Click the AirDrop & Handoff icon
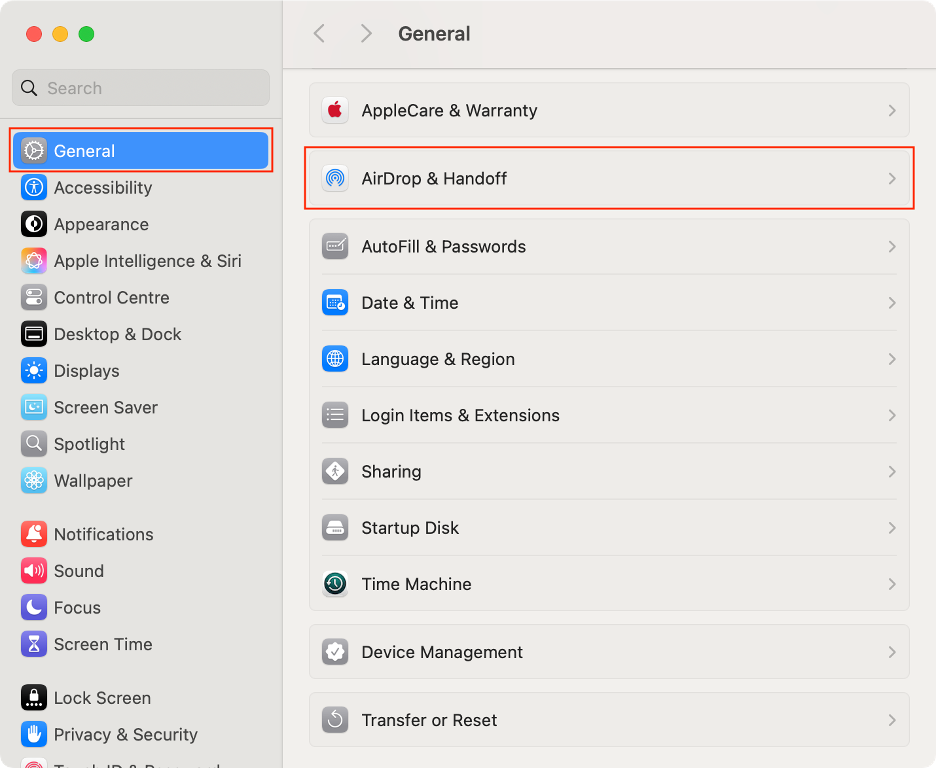Viewport: 936px width, 768px height. [x=335, y=178]
